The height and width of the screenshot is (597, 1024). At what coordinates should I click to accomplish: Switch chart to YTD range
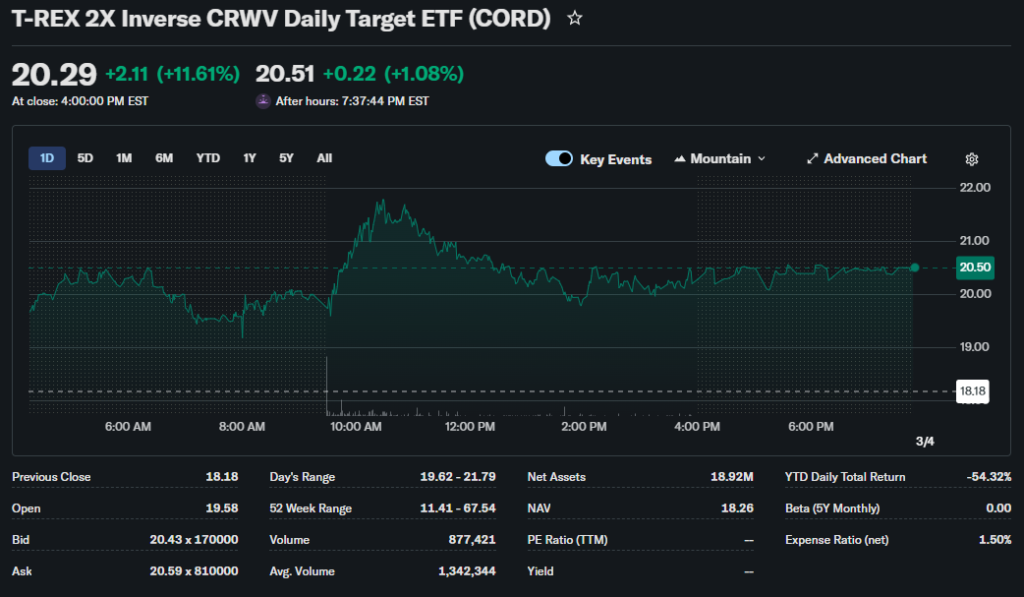pos(208,158)
